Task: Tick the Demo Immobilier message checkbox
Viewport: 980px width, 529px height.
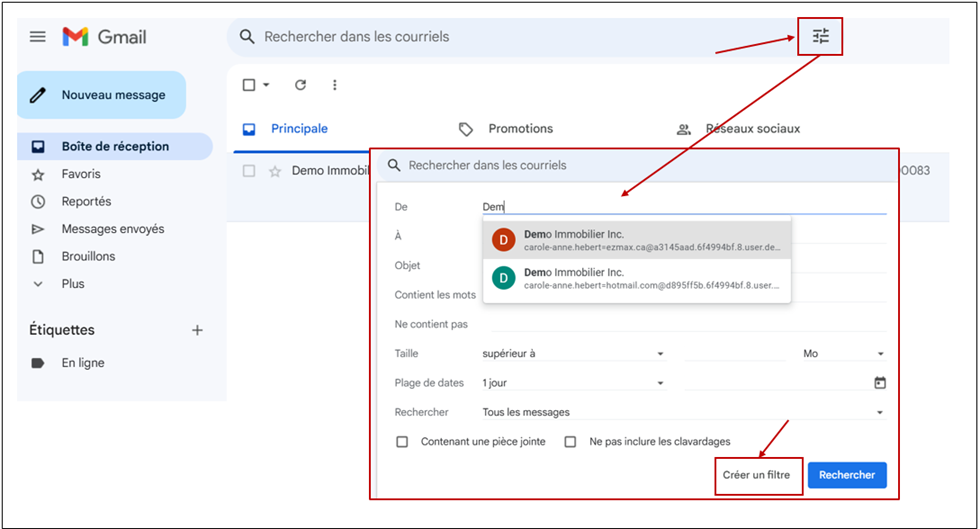Action: point(249,171)
